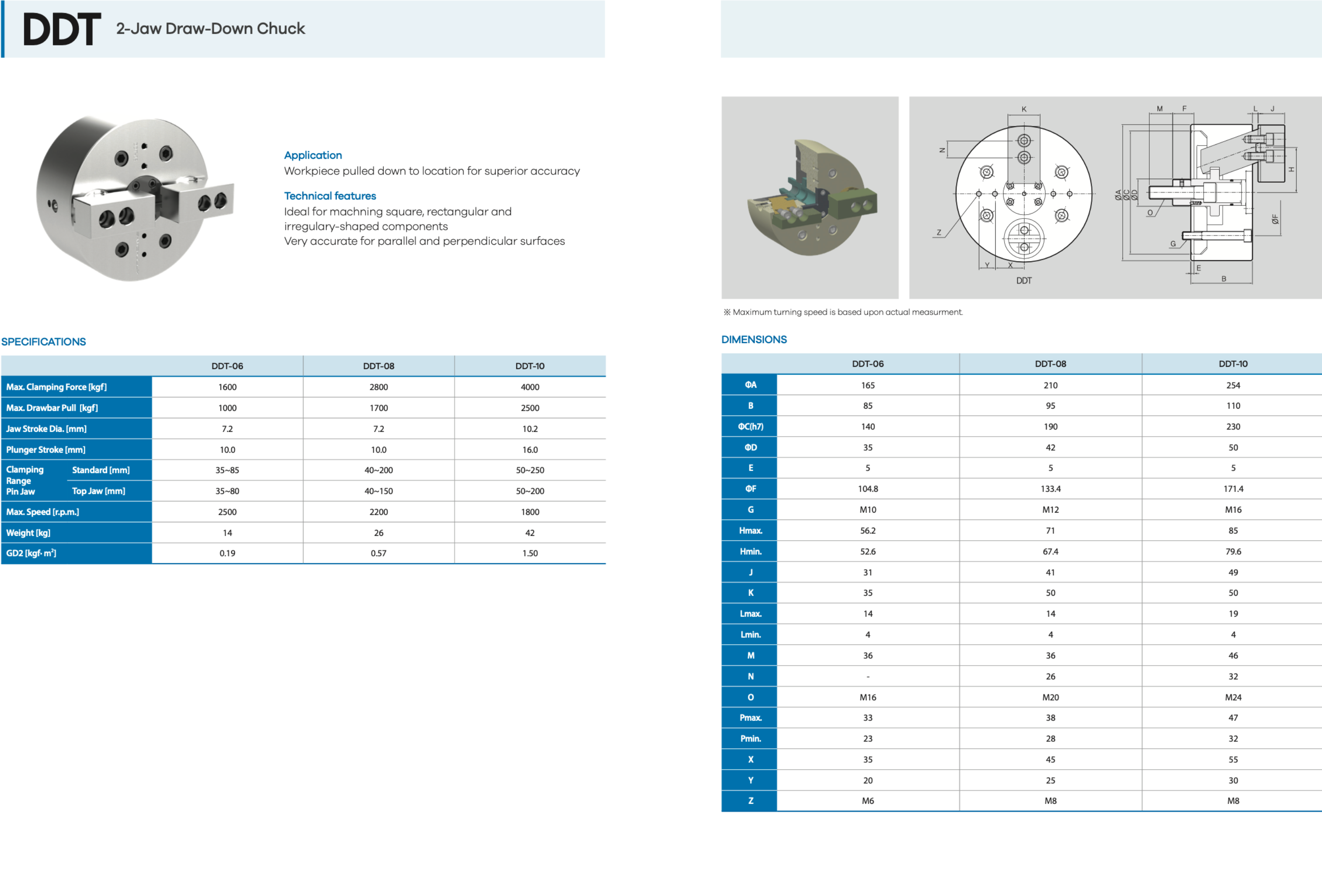Screen dimensions: 1322x896
Task: Select DDT-08 column header in Specifications table
Action: tap(378, 366)
